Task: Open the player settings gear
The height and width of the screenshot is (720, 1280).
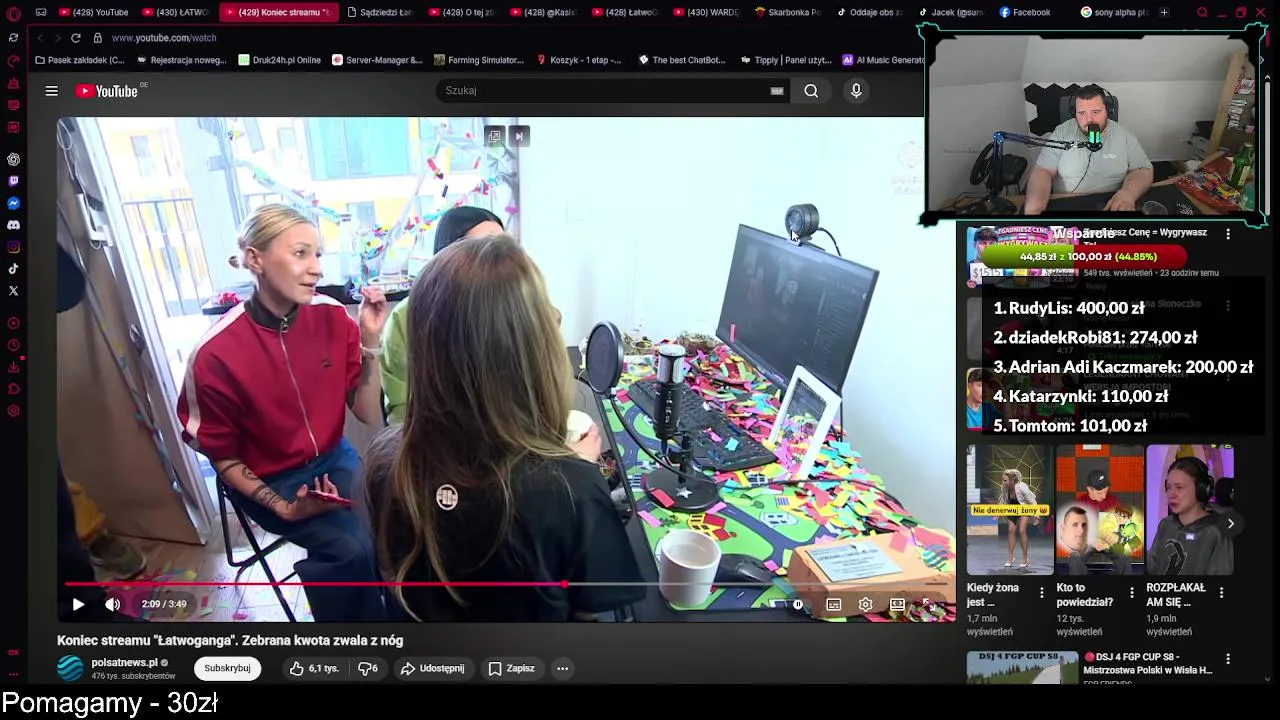Action: [866, 604]
